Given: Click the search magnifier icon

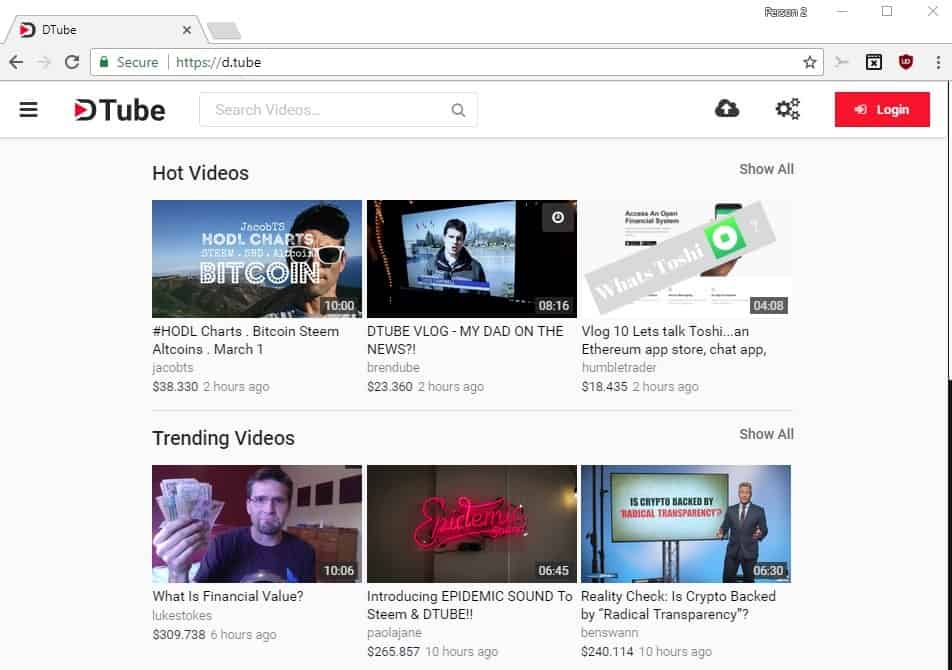Looking at the screenshot, I should pos(458,110).
